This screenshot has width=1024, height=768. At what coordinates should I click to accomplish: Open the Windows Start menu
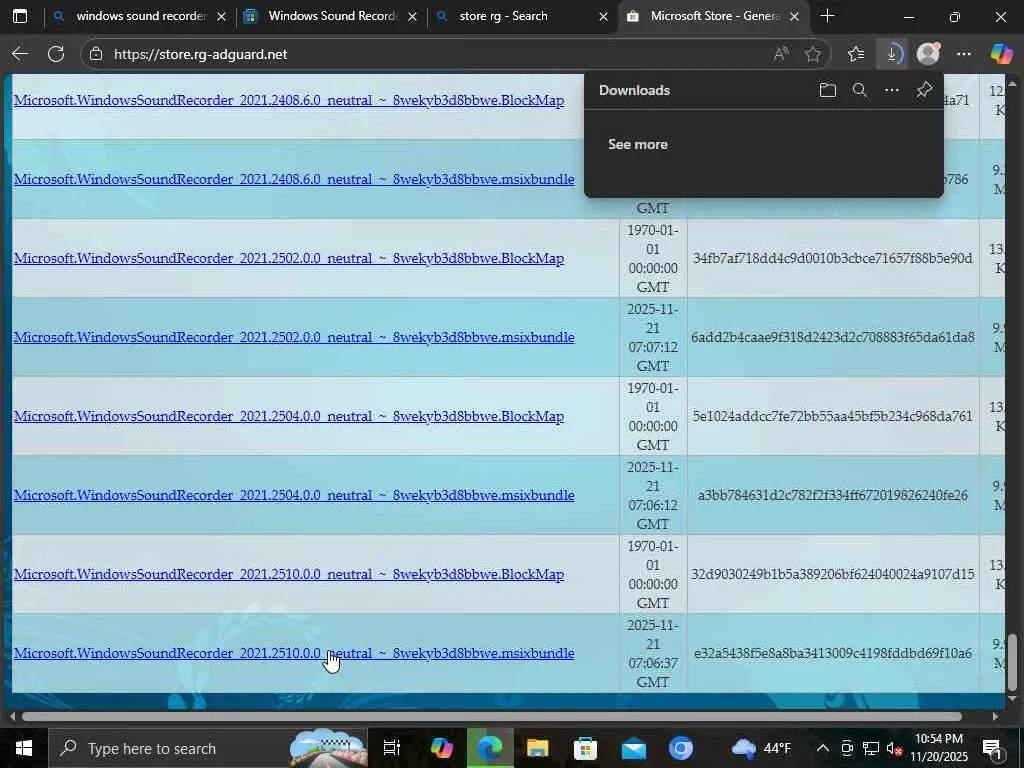24,748
